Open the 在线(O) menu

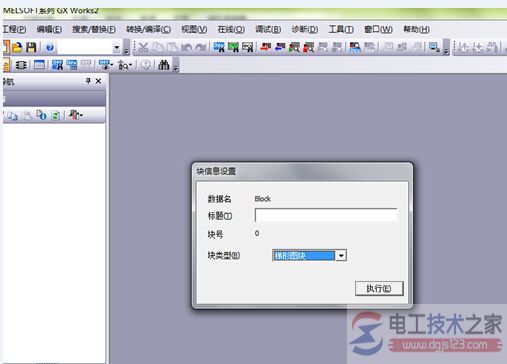pyautogui.click(x=231, y=29)
